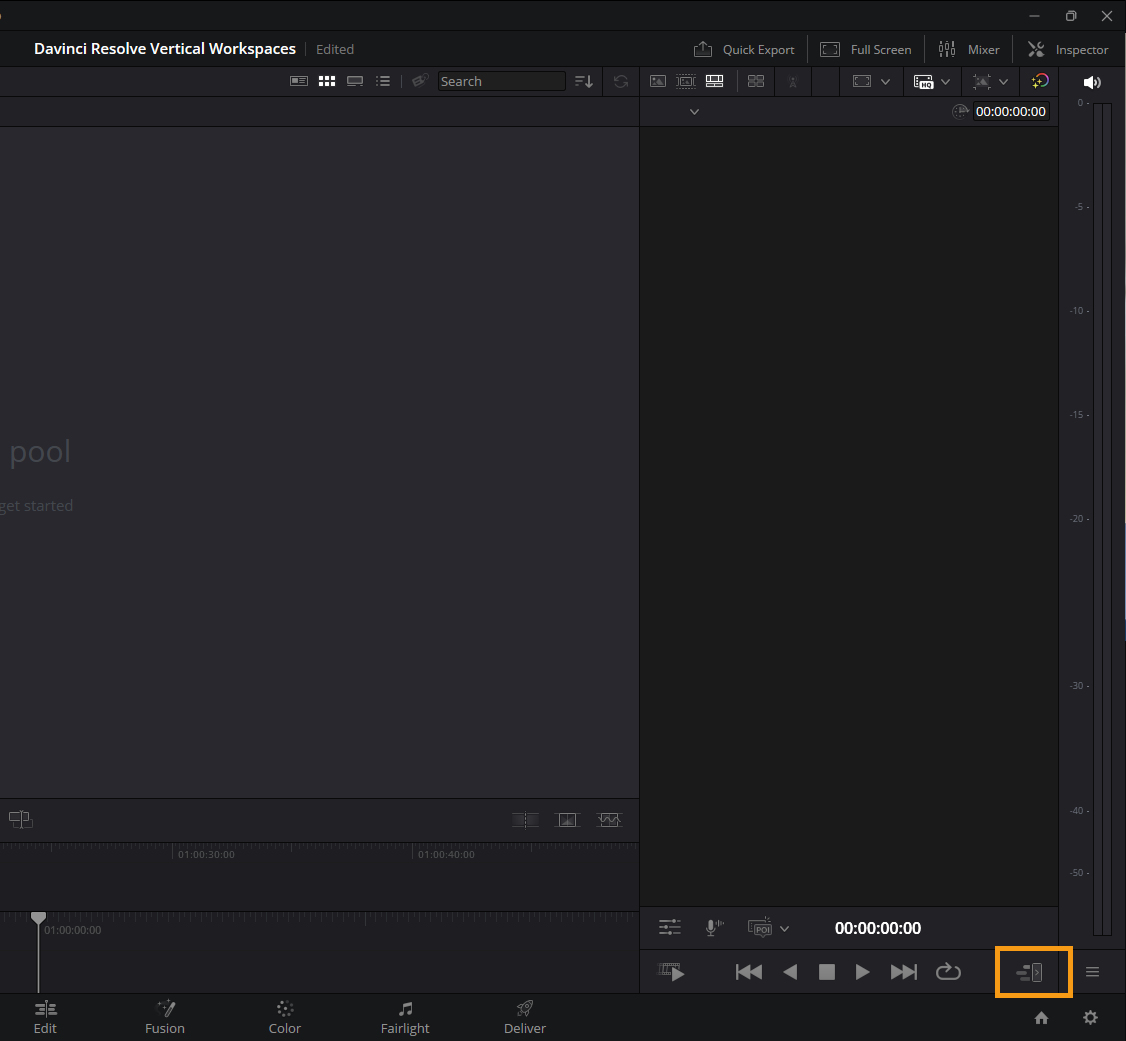
Task: Toggle the safe area overlay icon
Action: [862, 81]
